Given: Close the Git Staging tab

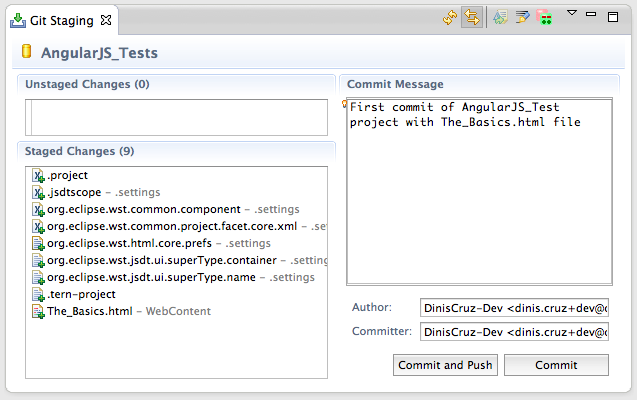Looking at the screenshot, I should tap(107, 19).
